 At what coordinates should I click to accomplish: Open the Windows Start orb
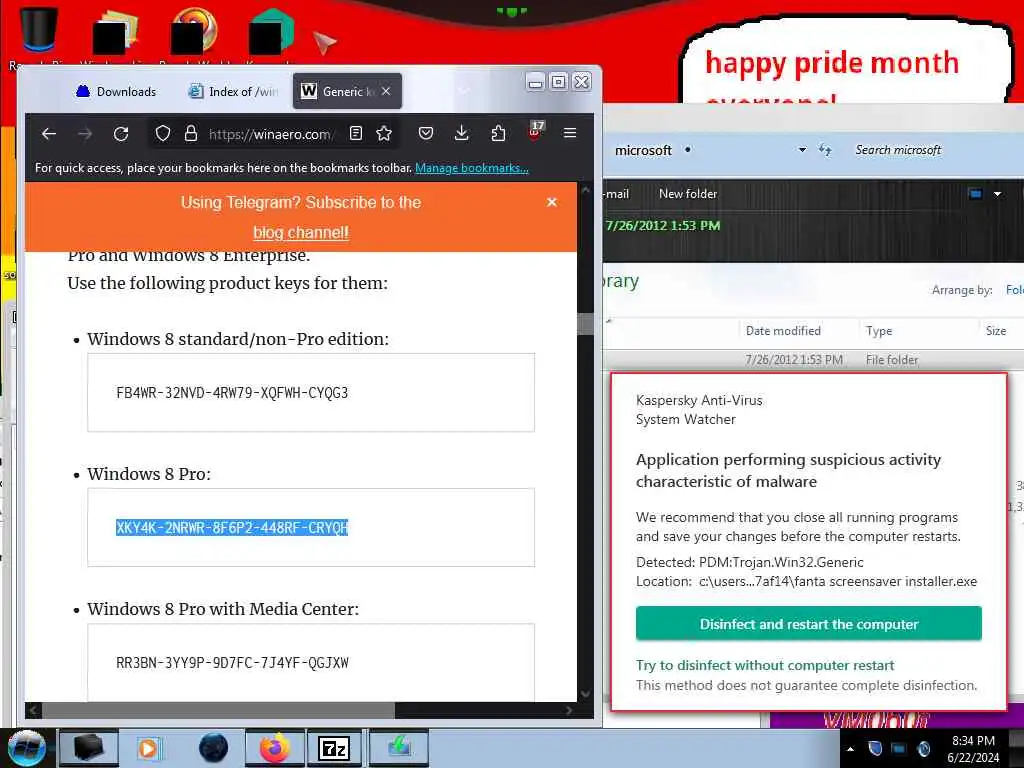[x=26, y=748]
